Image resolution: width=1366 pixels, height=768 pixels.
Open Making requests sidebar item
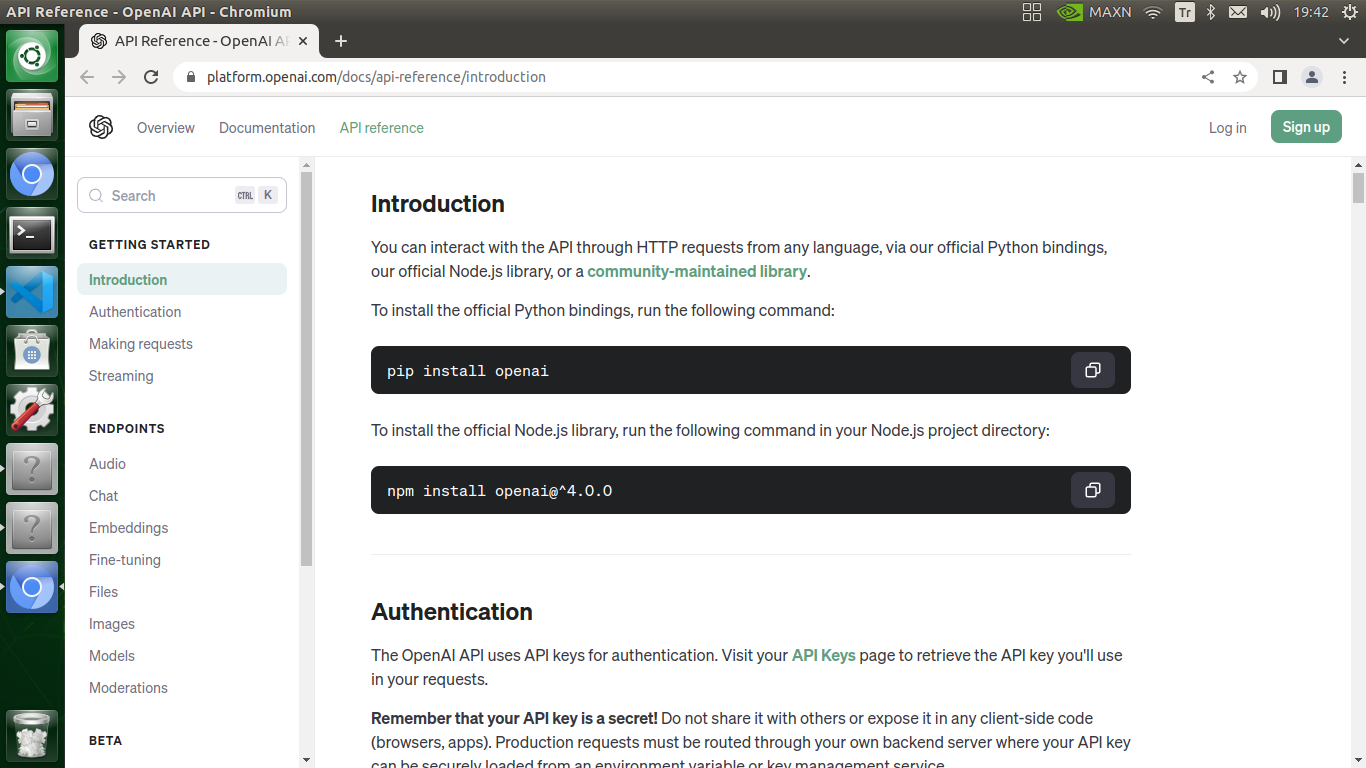pyautogui.click(x=141, y=344)
